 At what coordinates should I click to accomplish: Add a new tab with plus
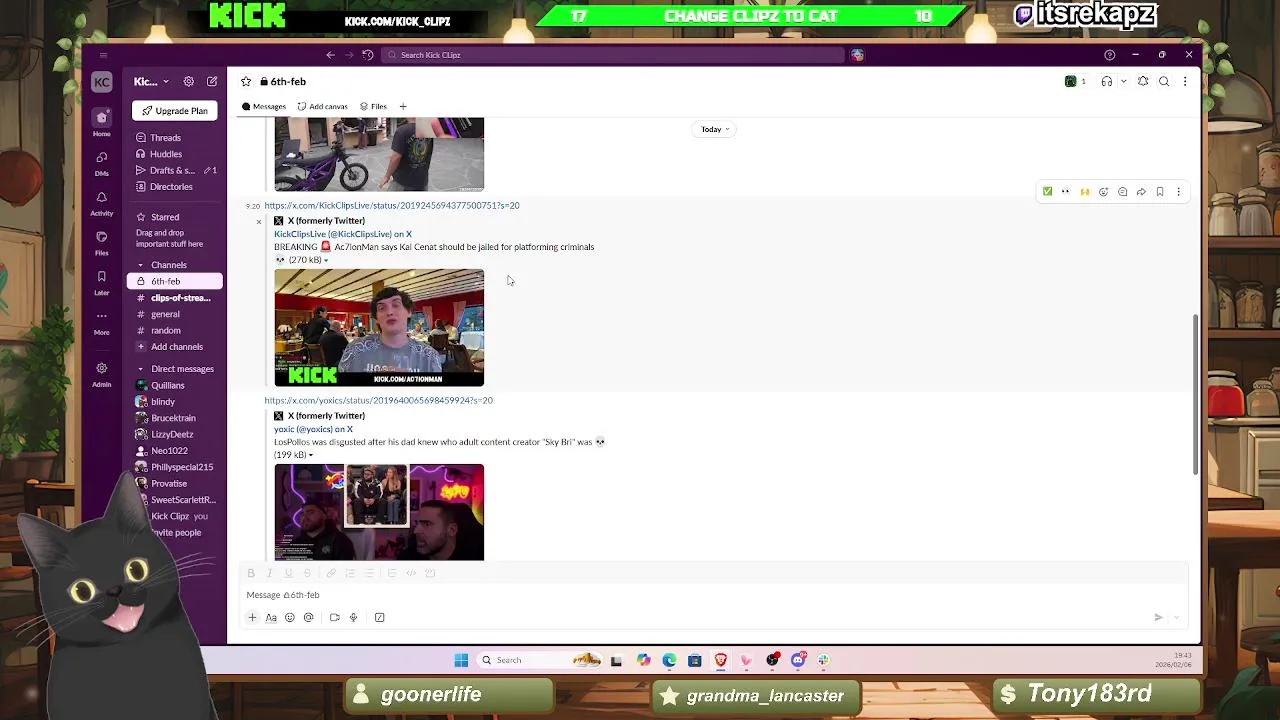(x=403, y=106)
